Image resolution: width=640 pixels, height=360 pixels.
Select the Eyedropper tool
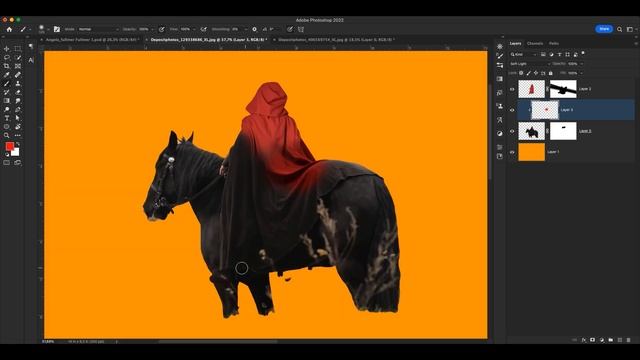(7, 75)
